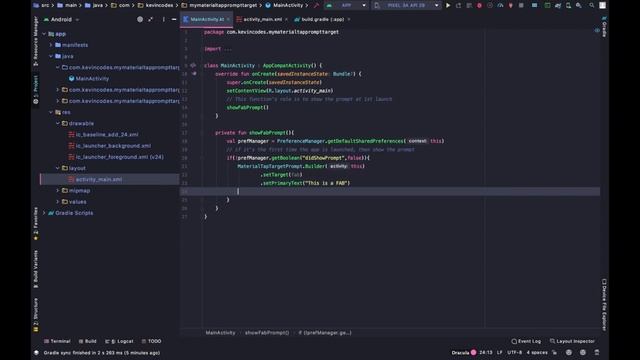Screen dimensions: 640x360
Task: Toggle the read-only lock icon in status bar
Action: (555, 353)
